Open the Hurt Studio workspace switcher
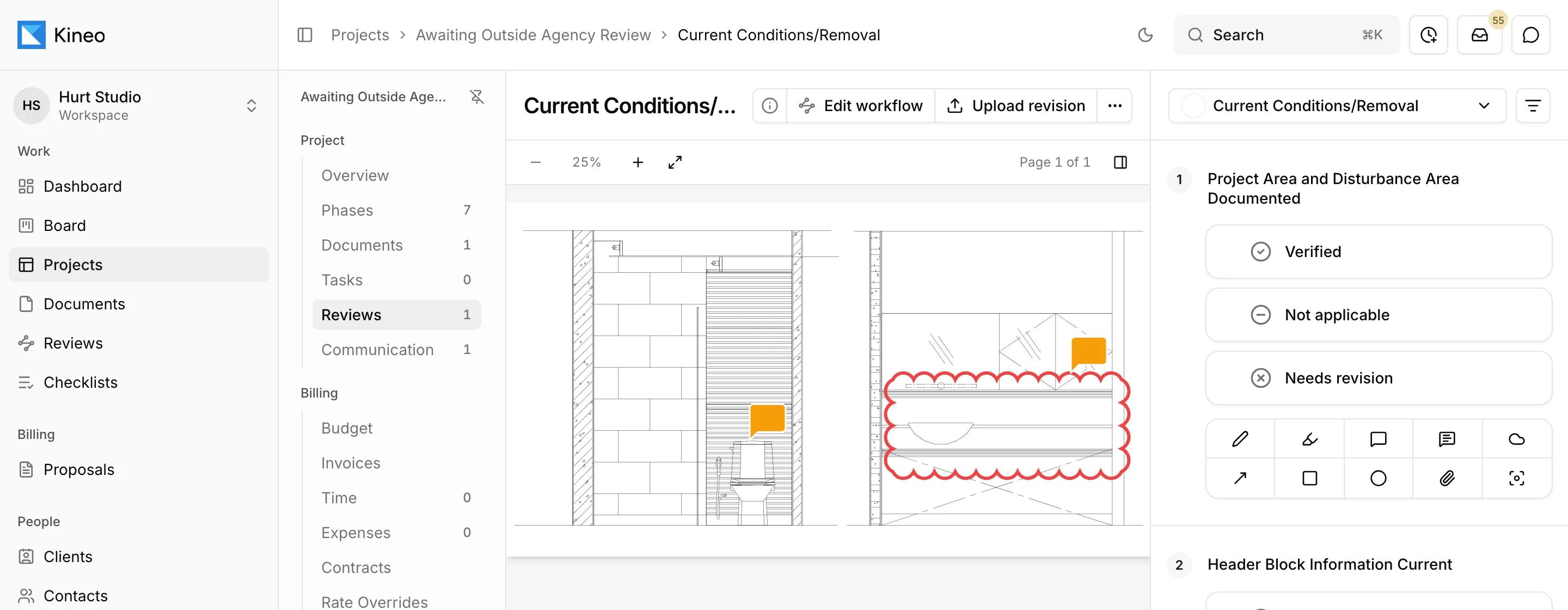Screen dimensions: 1568x610 click(139, 106)
